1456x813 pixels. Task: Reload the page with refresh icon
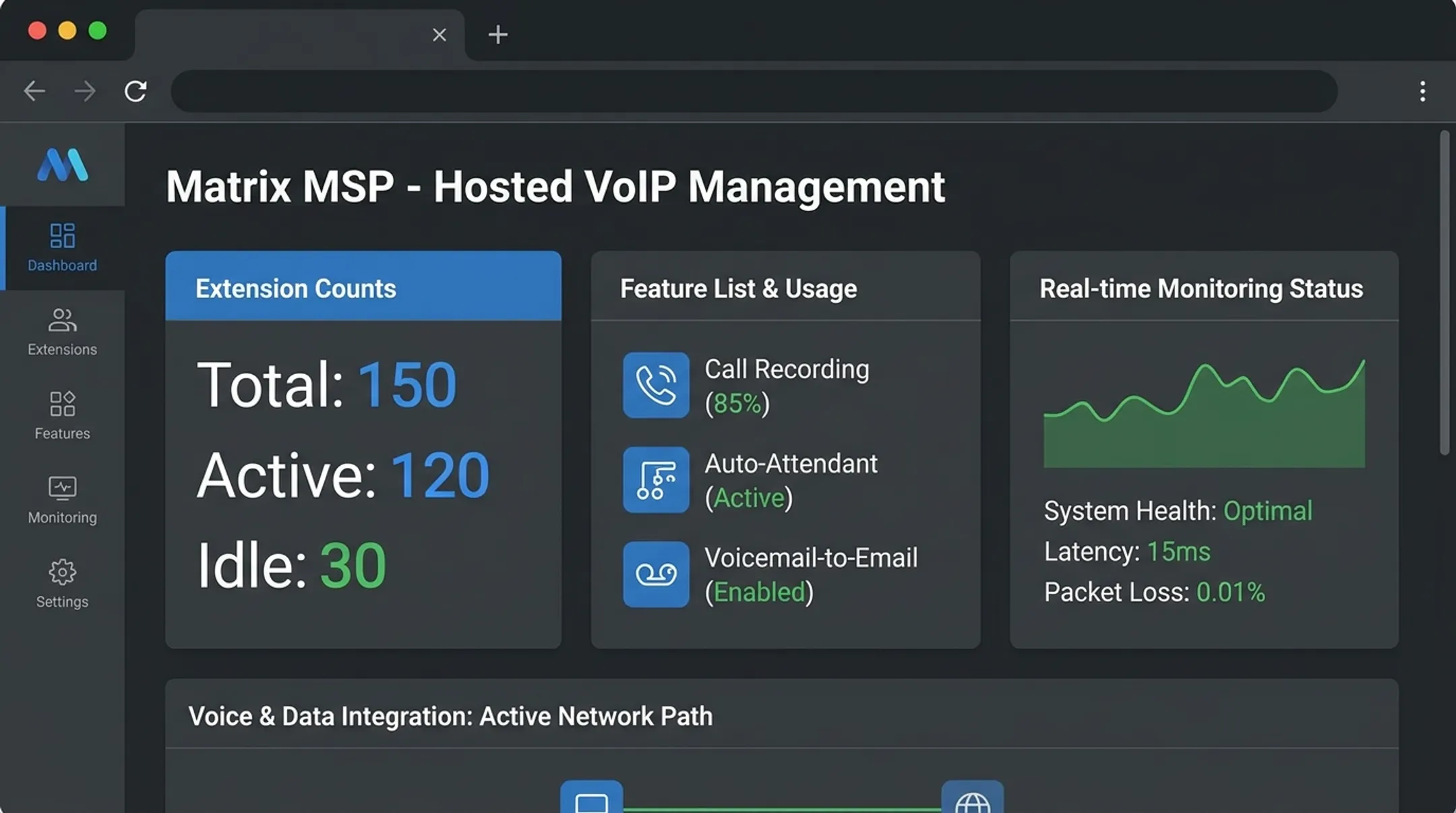(x=135, y=91)
